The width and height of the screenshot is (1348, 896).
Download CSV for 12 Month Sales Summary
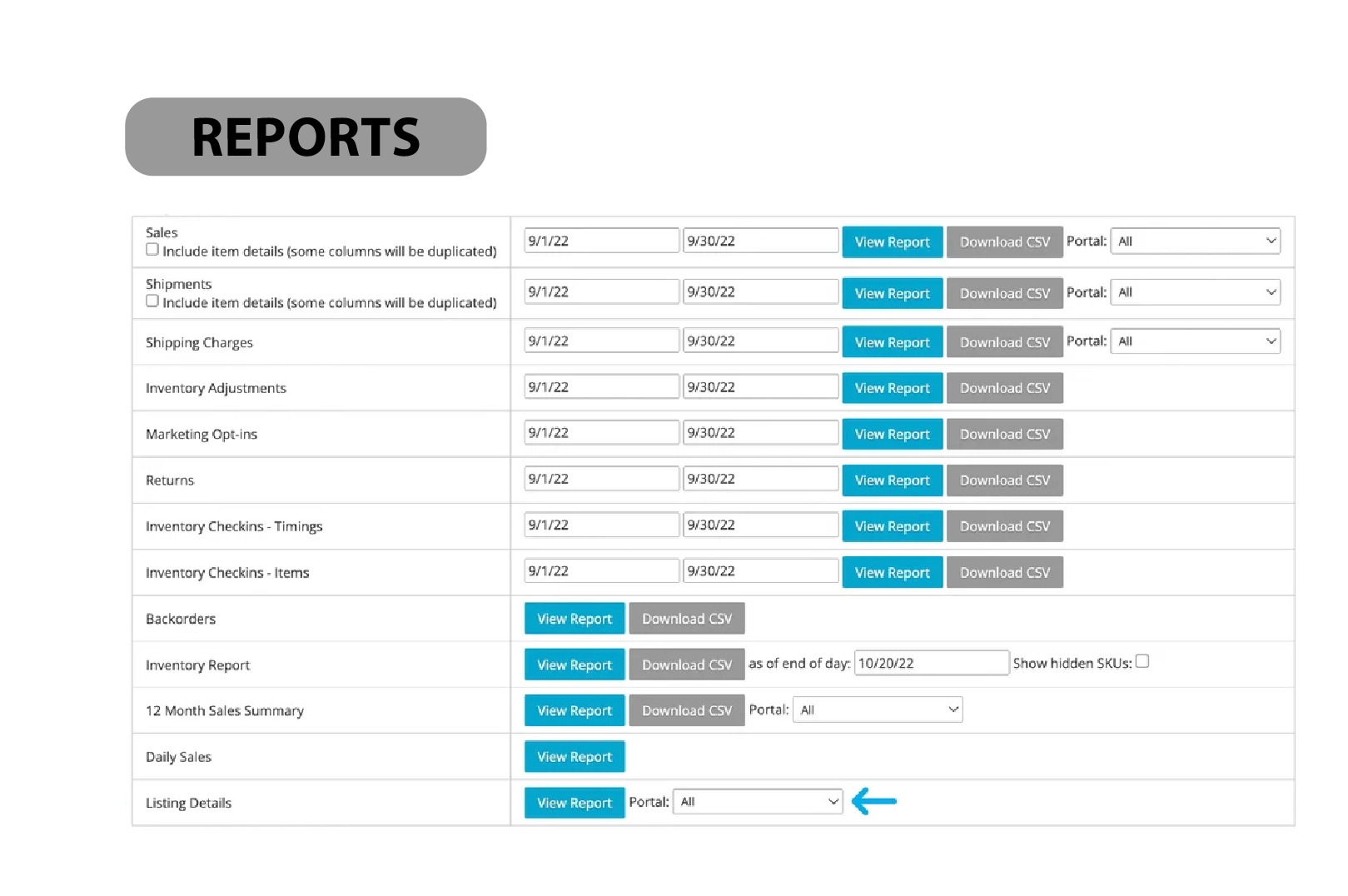(687, 711)
